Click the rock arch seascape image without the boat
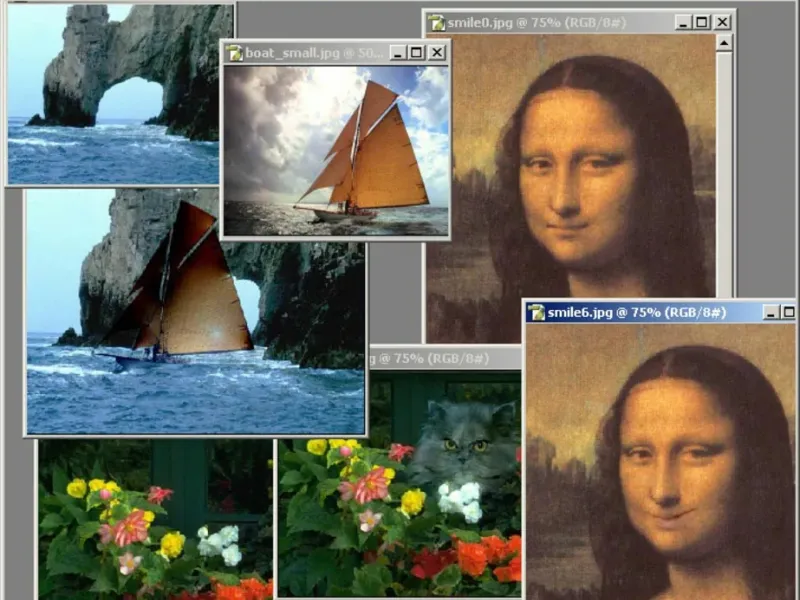 tap(113, 94)
